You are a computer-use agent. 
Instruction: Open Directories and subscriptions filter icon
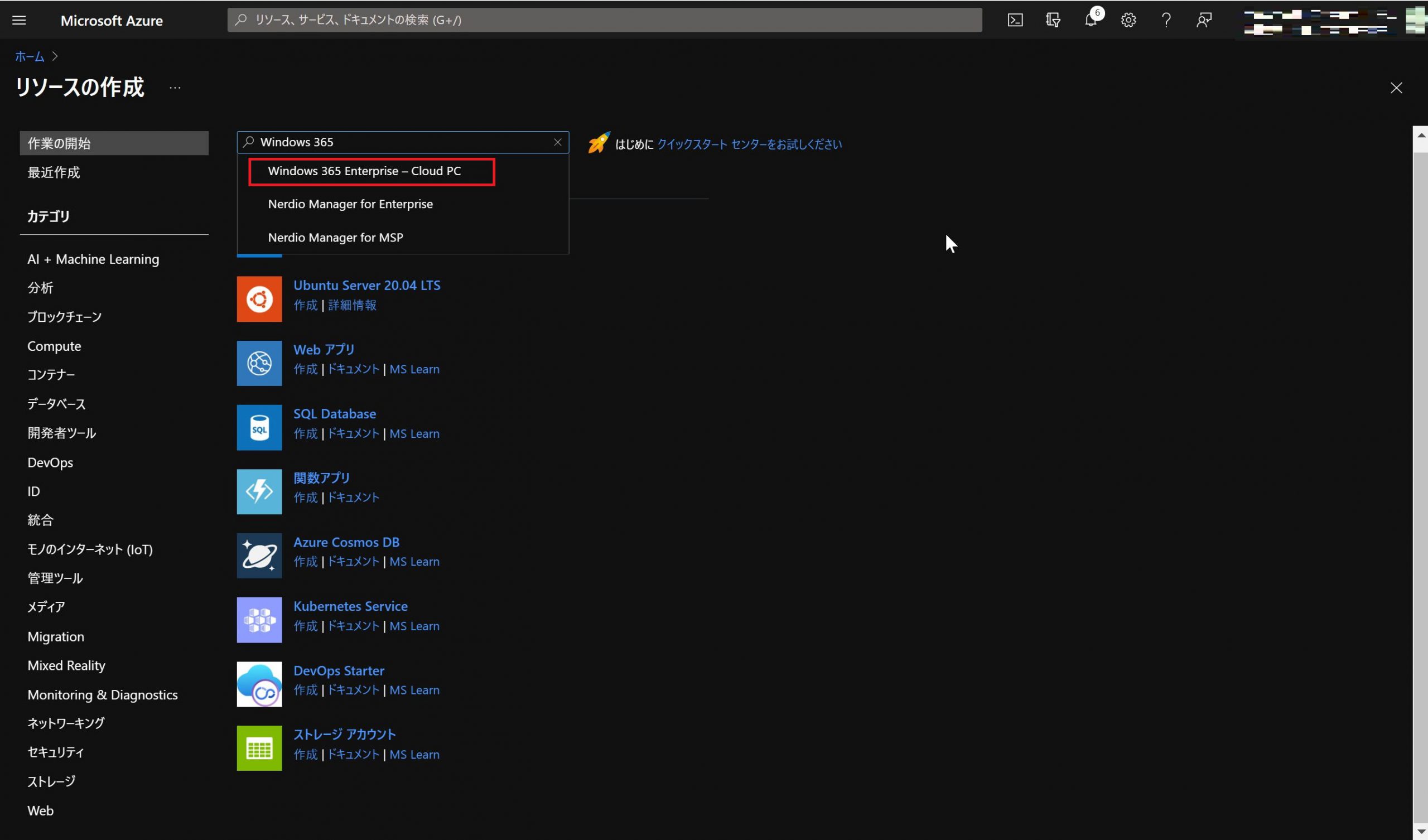point(1053,21)
